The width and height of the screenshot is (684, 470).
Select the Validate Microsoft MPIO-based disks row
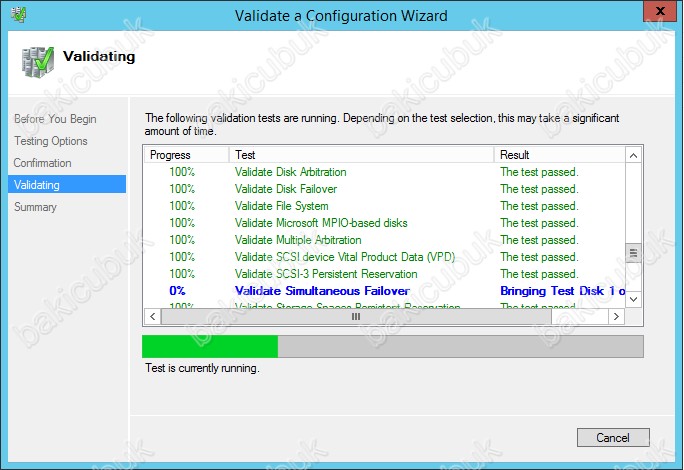pyautogui.click(x=385, y=223)
